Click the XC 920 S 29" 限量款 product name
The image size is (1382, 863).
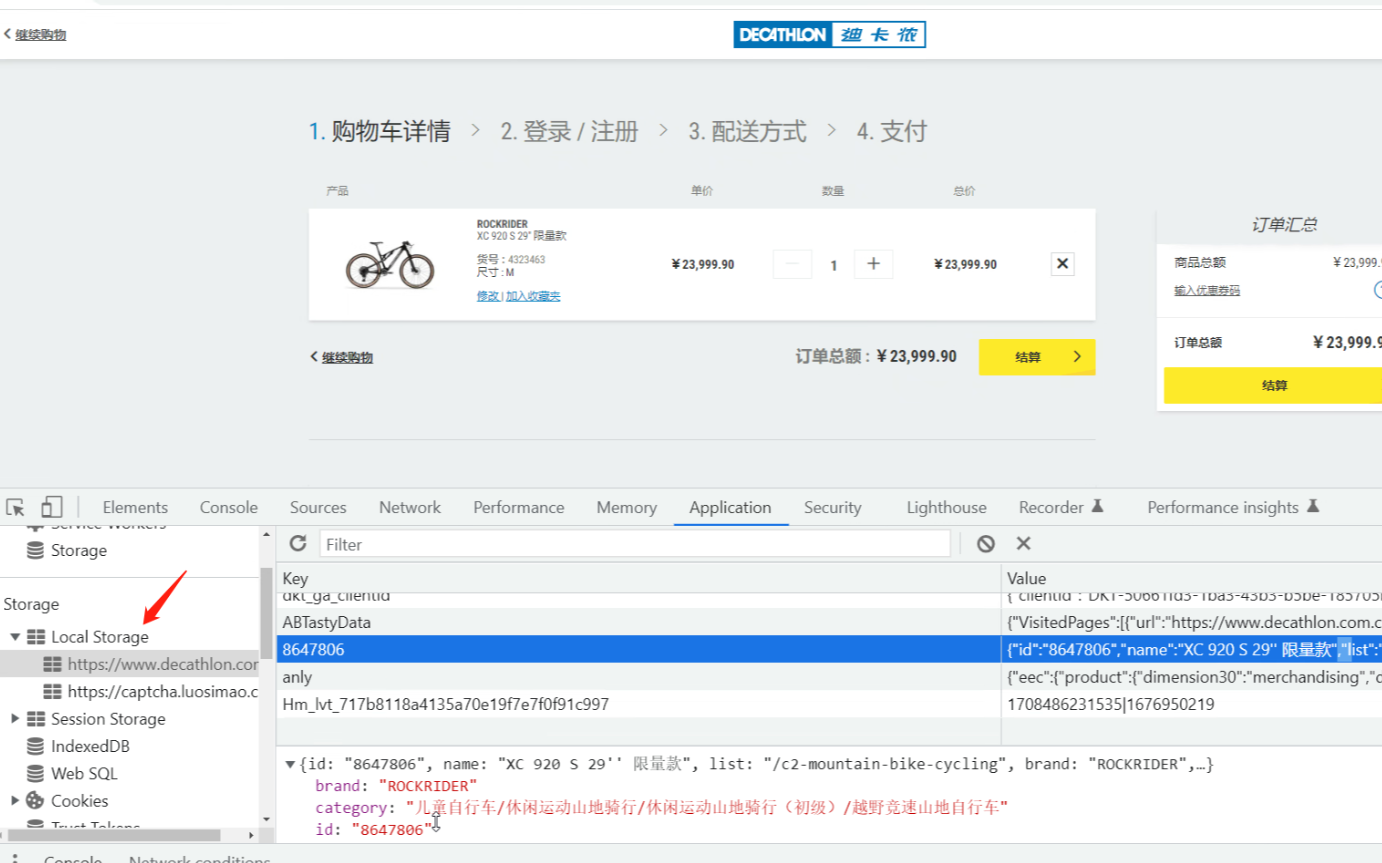click(521, 236)
